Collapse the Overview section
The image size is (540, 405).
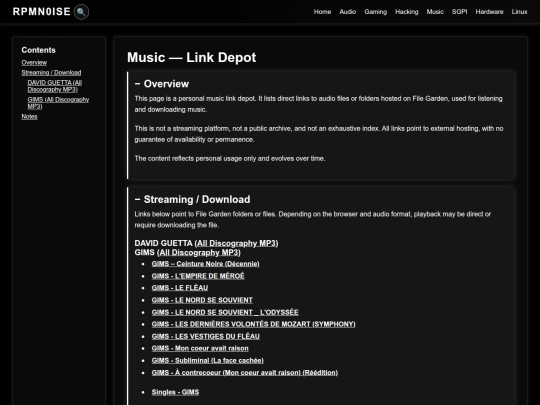point(137,84)
